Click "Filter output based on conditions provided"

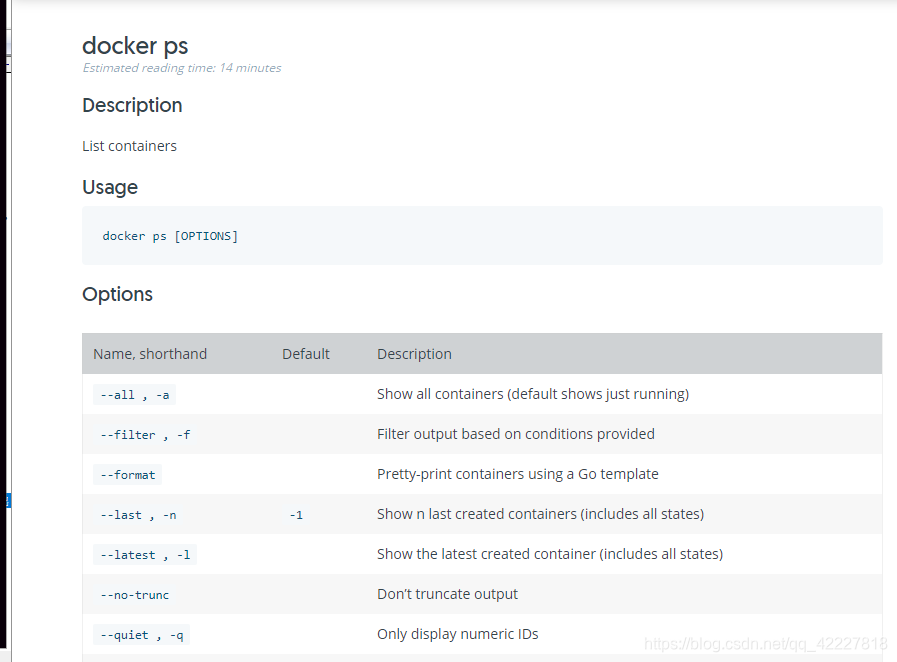click(x=515, y=434)
